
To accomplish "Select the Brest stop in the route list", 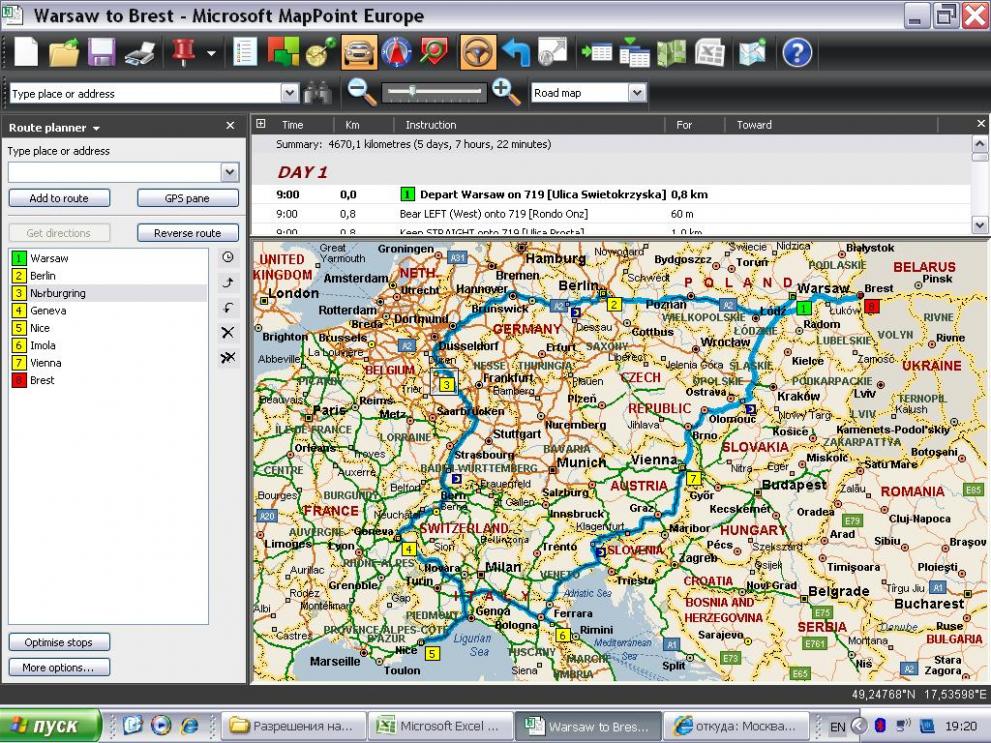I will [x=109, y=380].
